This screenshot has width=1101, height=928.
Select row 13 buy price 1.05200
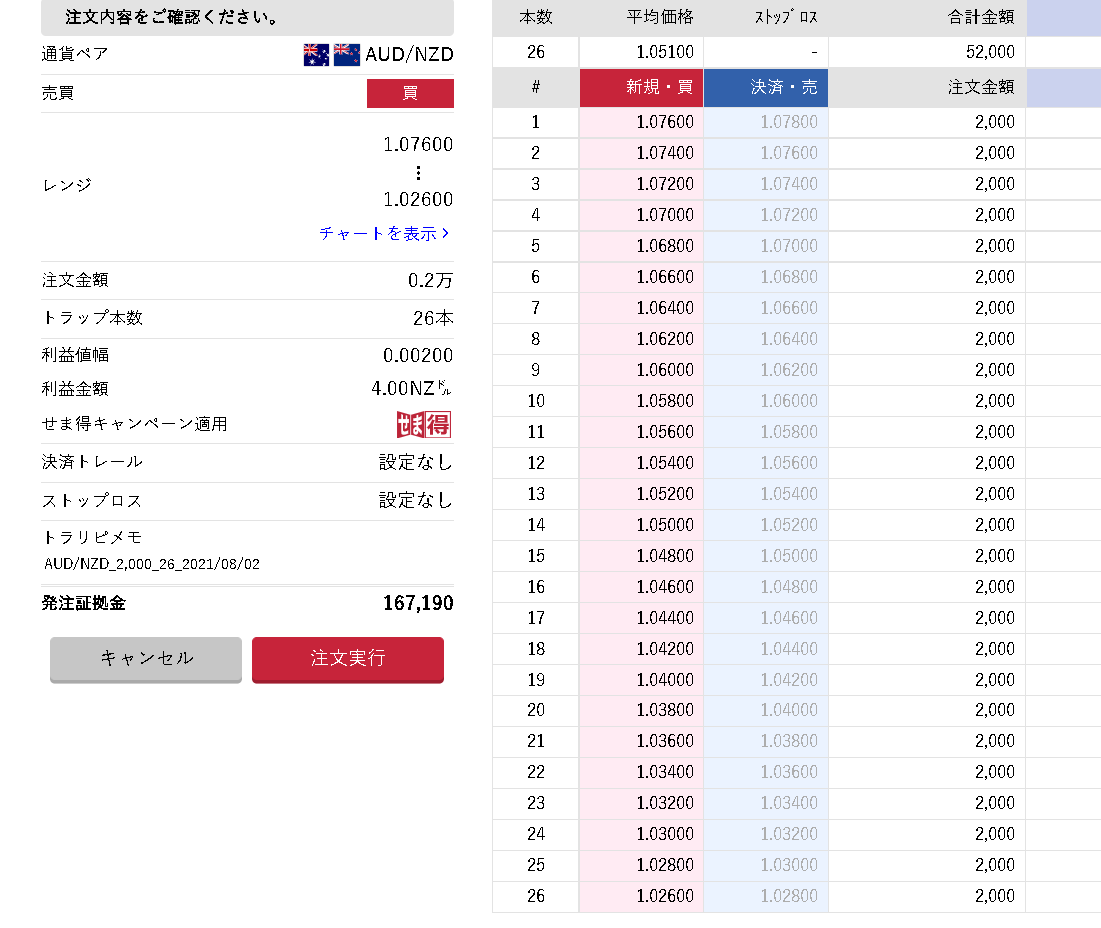(x=664, y=494)
